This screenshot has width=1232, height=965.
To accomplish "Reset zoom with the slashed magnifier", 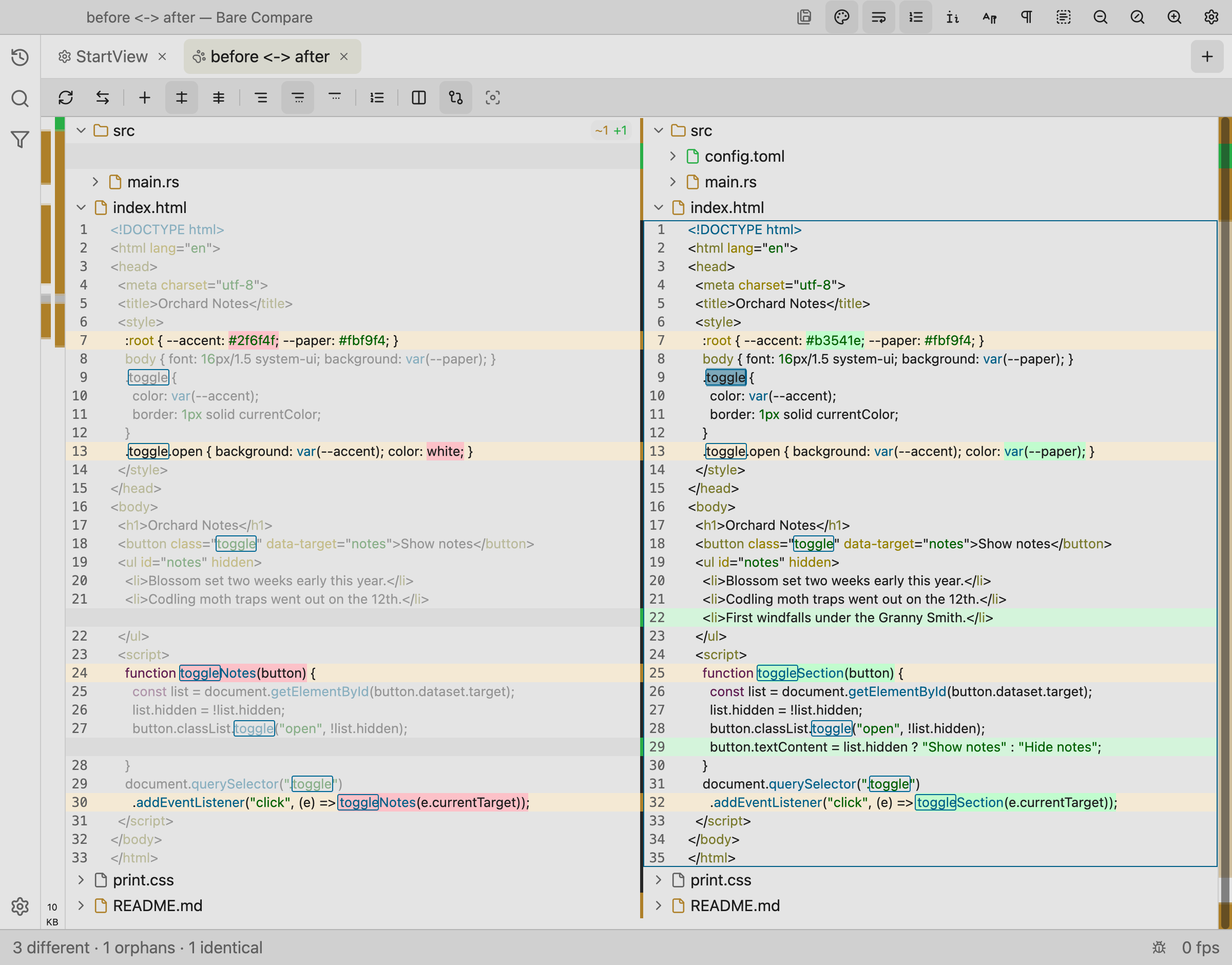I will 1138,17.
